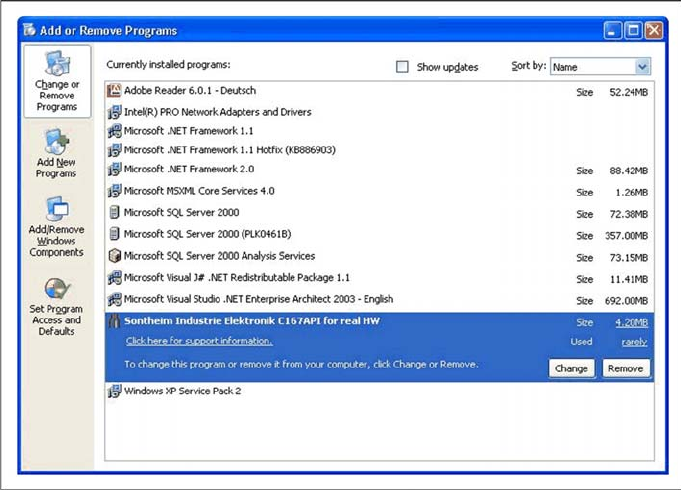Image resolution: width=681 pixels, height=490 pixels.
Task: Click the Adobe Reader 6.0.1 icon
Action: click(x=114, y=91)
